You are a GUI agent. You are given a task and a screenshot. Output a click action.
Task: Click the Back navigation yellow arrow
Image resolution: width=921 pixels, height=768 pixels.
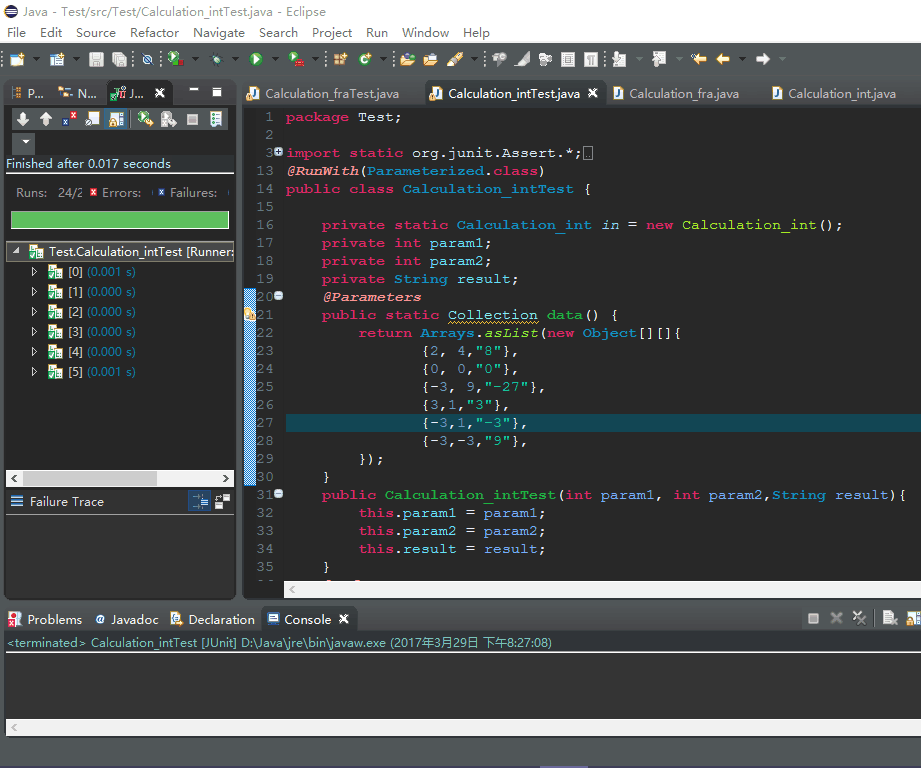723,59
